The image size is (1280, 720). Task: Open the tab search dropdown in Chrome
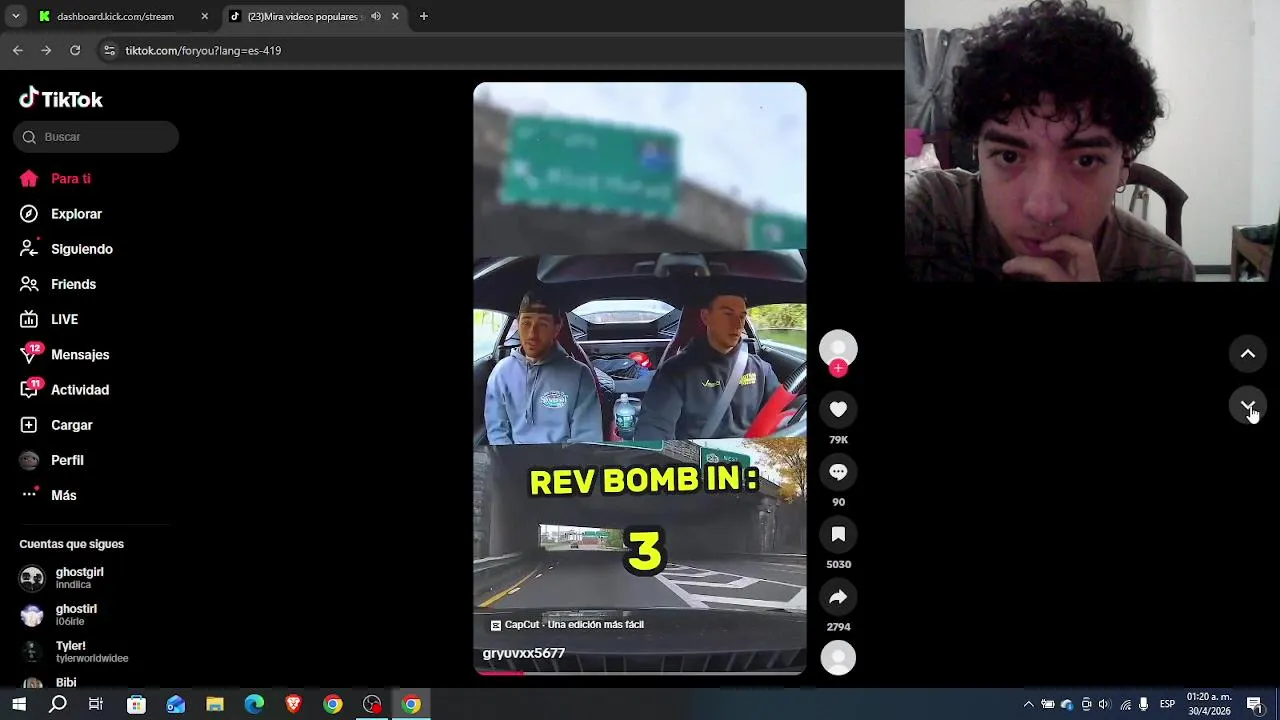[x=15, y=16]
